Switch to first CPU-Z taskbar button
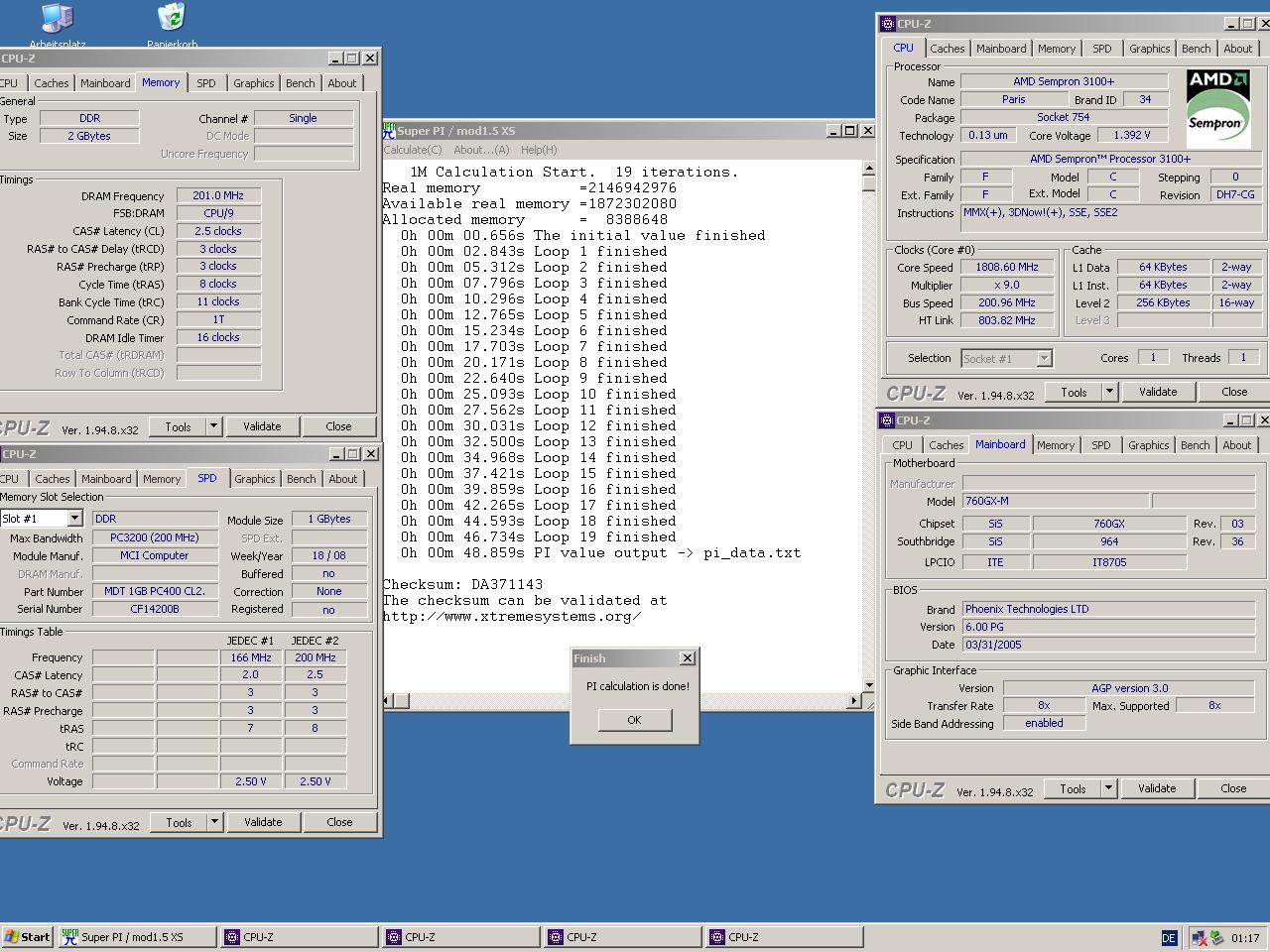 pyautogui.click(x=298, y=937)
